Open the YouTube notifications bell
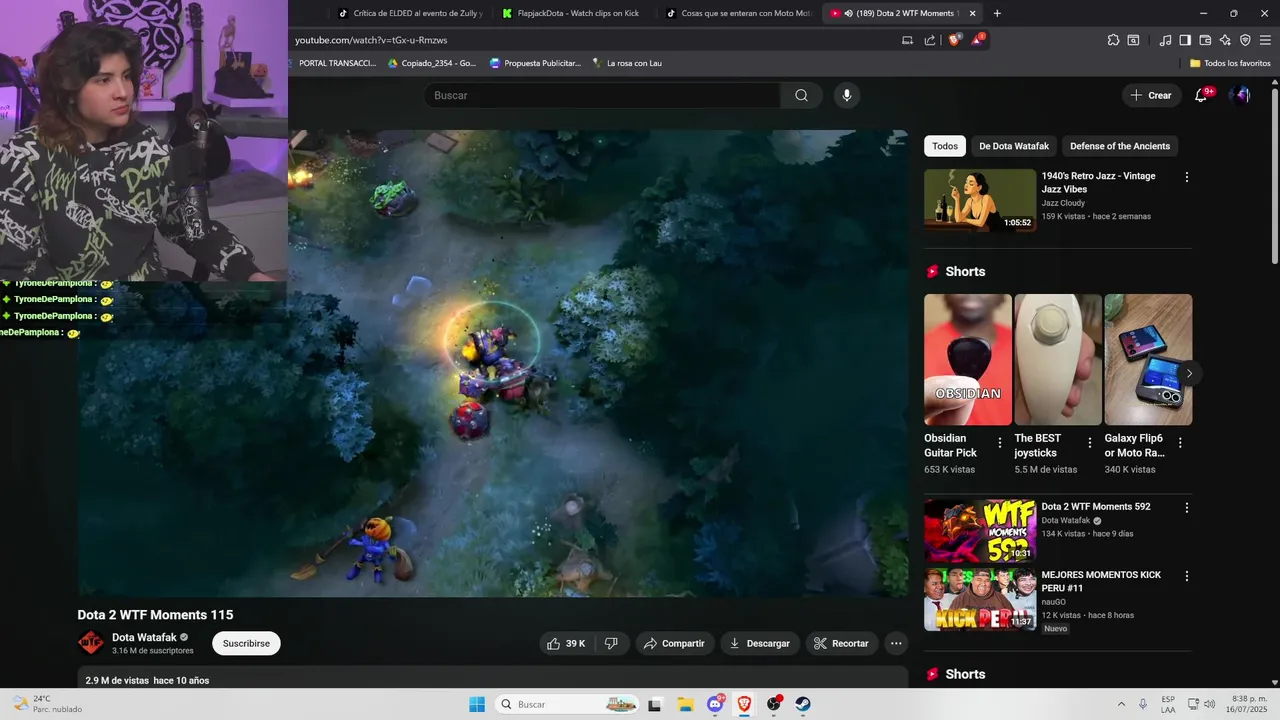1280x720 pixels. click(1201, 95)
